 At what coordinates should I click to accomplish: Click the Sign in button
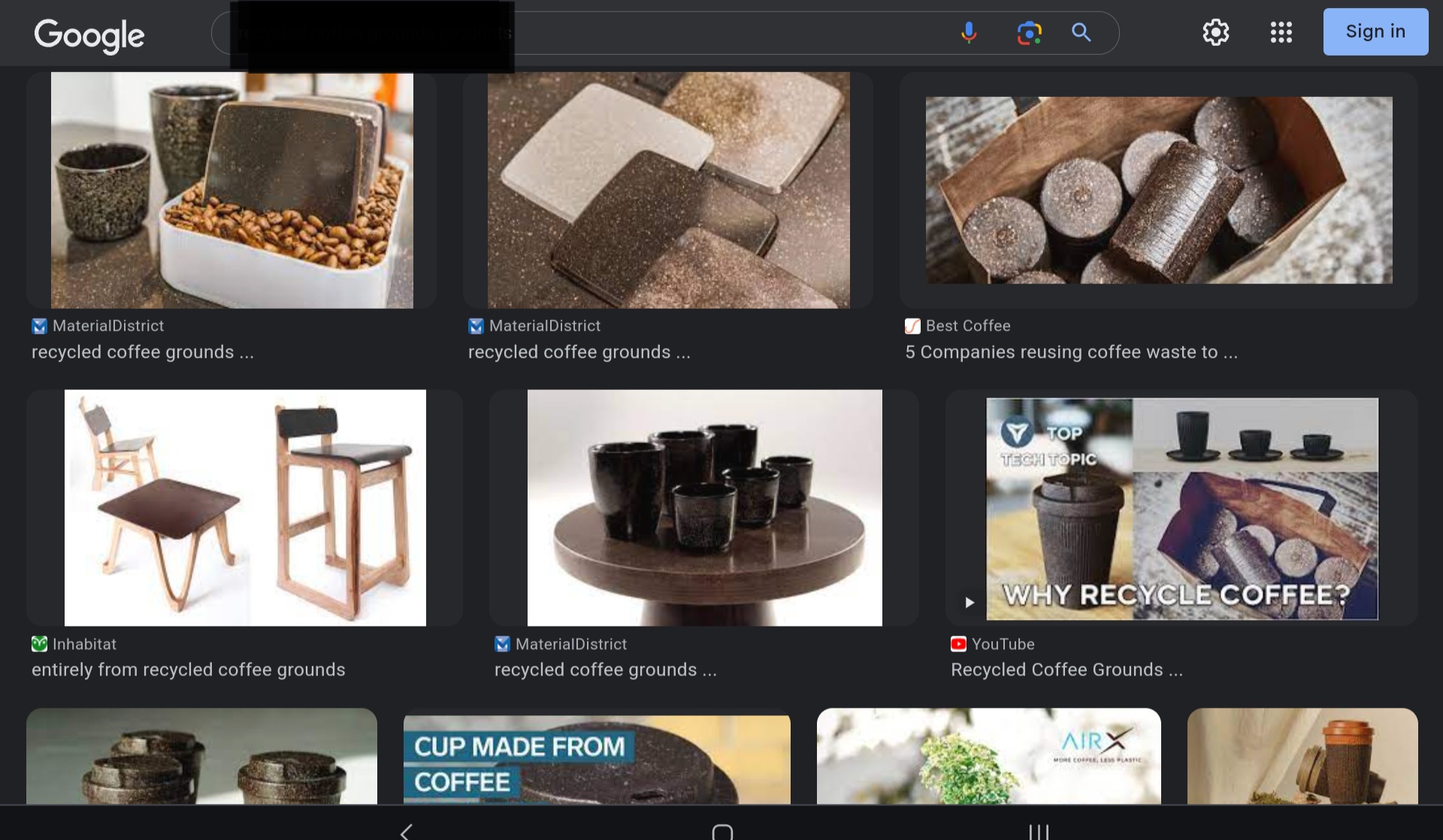coord(1375,32)
